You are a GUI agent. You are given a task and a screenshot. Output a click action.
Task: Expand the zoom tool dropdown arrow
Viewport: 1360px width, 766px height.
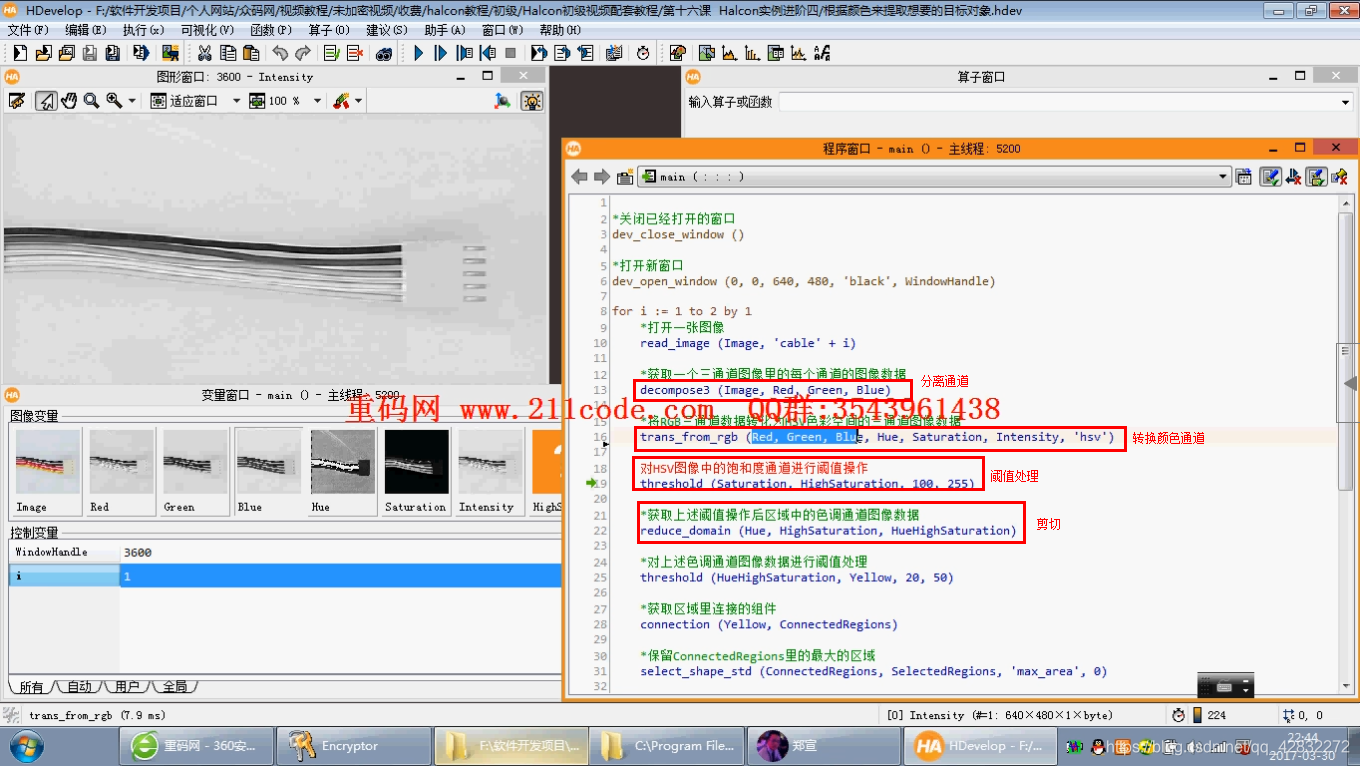133,100
